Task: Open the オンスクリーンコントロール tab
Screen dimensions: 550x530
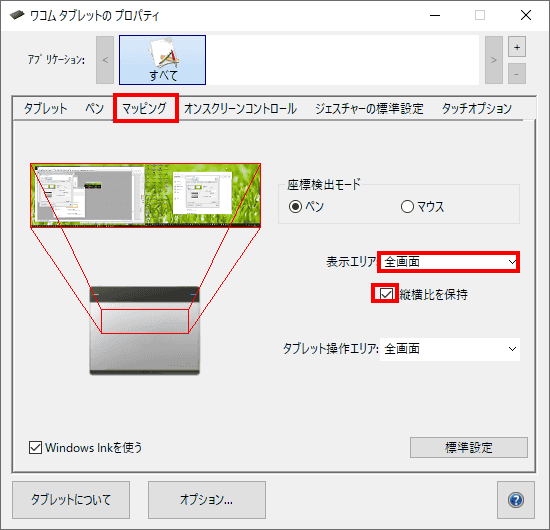Action: point(241,108)
